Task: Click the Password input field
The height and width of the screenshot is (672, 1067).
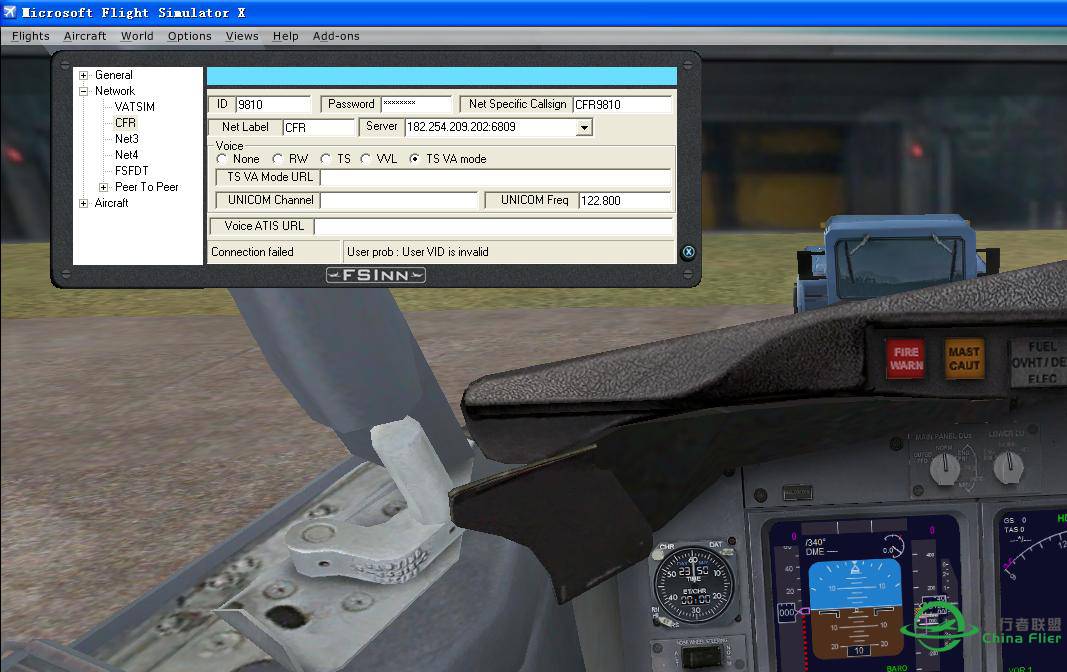Action: (x=416, y=104)
